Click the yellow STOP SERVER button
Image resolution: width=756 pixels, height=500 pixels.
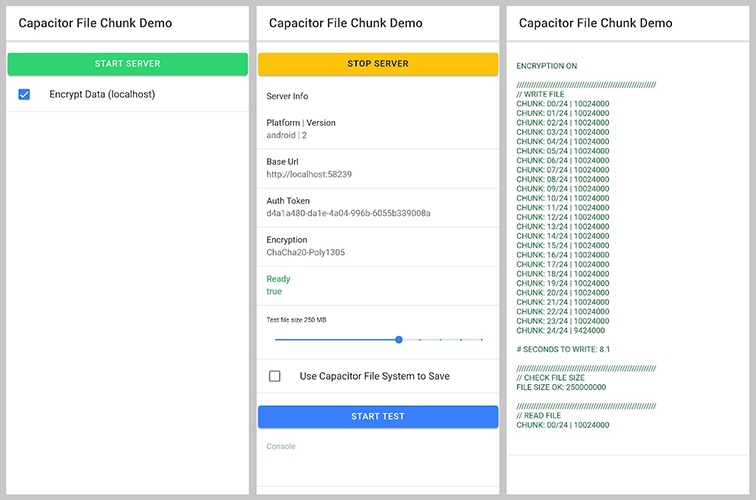[x=378, y=64]
